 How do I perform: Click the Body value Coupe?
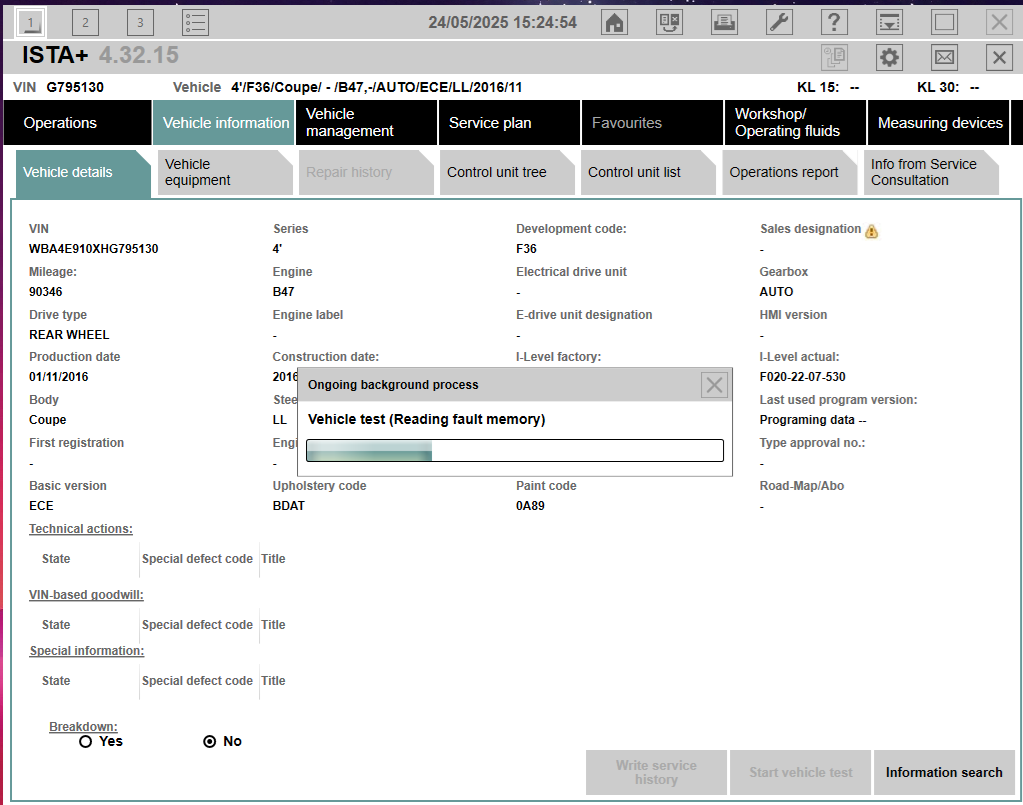coord(48,419)
